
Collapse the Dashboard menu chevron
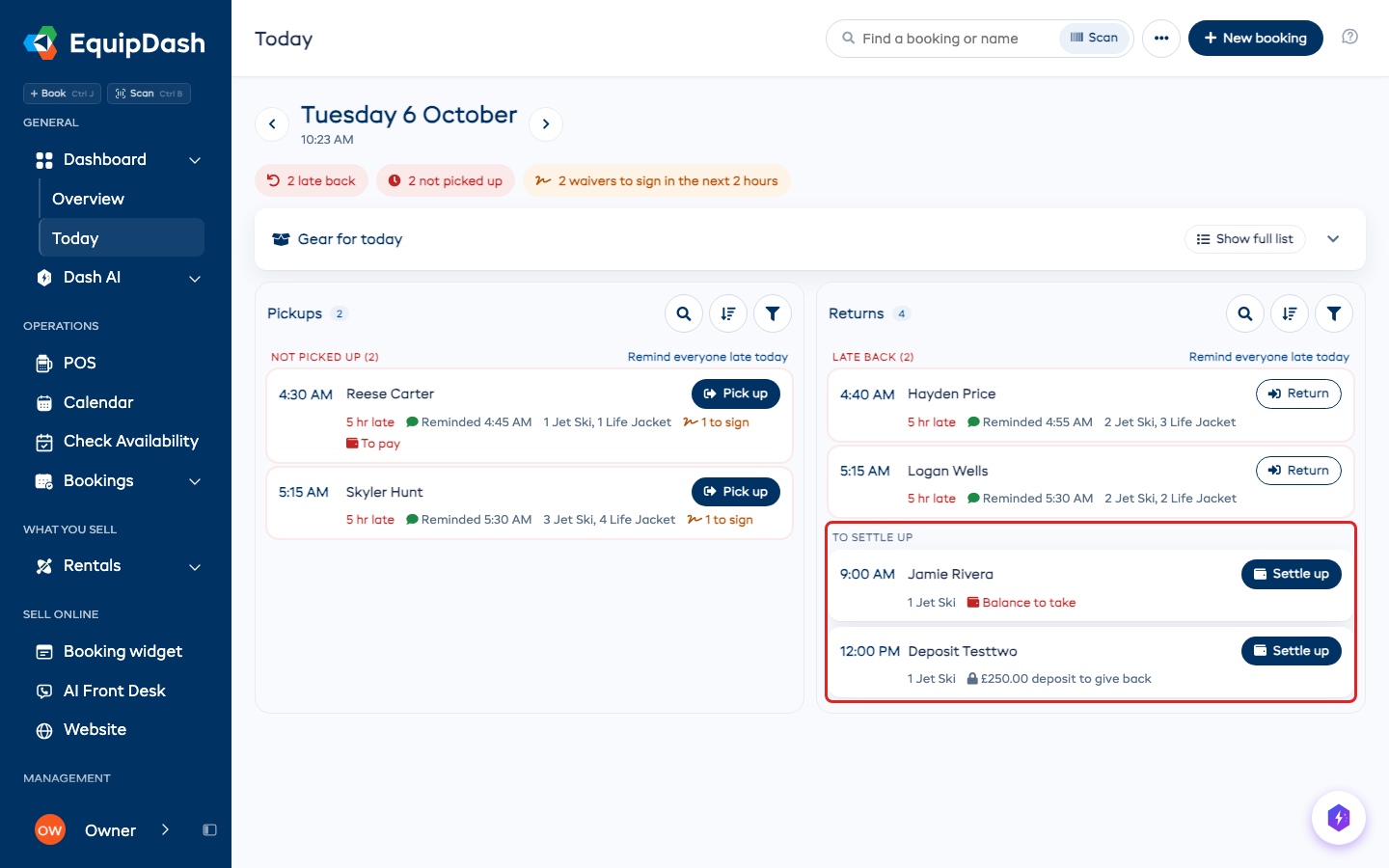point(195,160)
